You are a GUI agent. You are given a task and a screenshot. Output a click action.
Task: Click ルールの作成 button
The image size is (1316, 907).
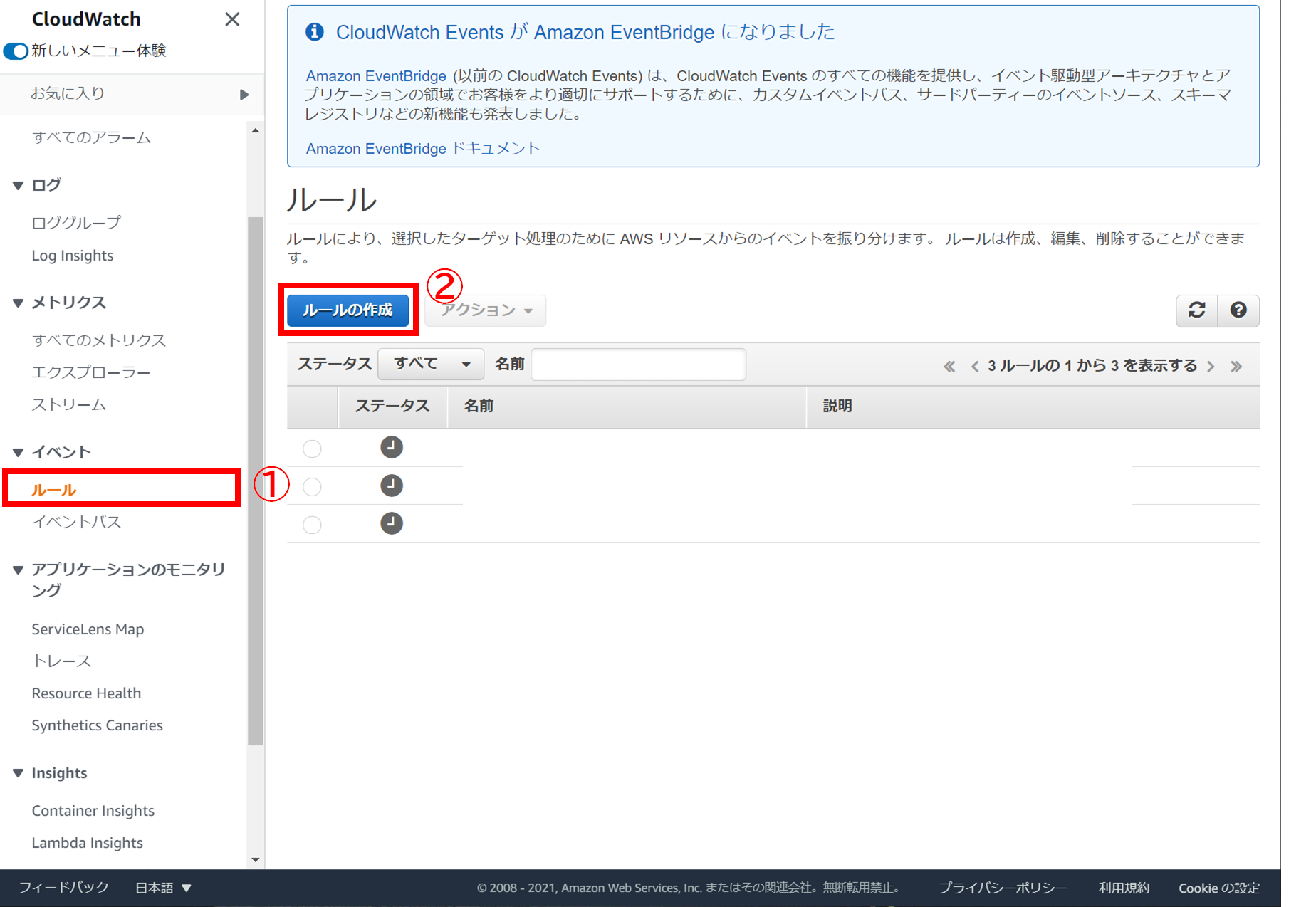pyautogui.click(x=348, y=310)
